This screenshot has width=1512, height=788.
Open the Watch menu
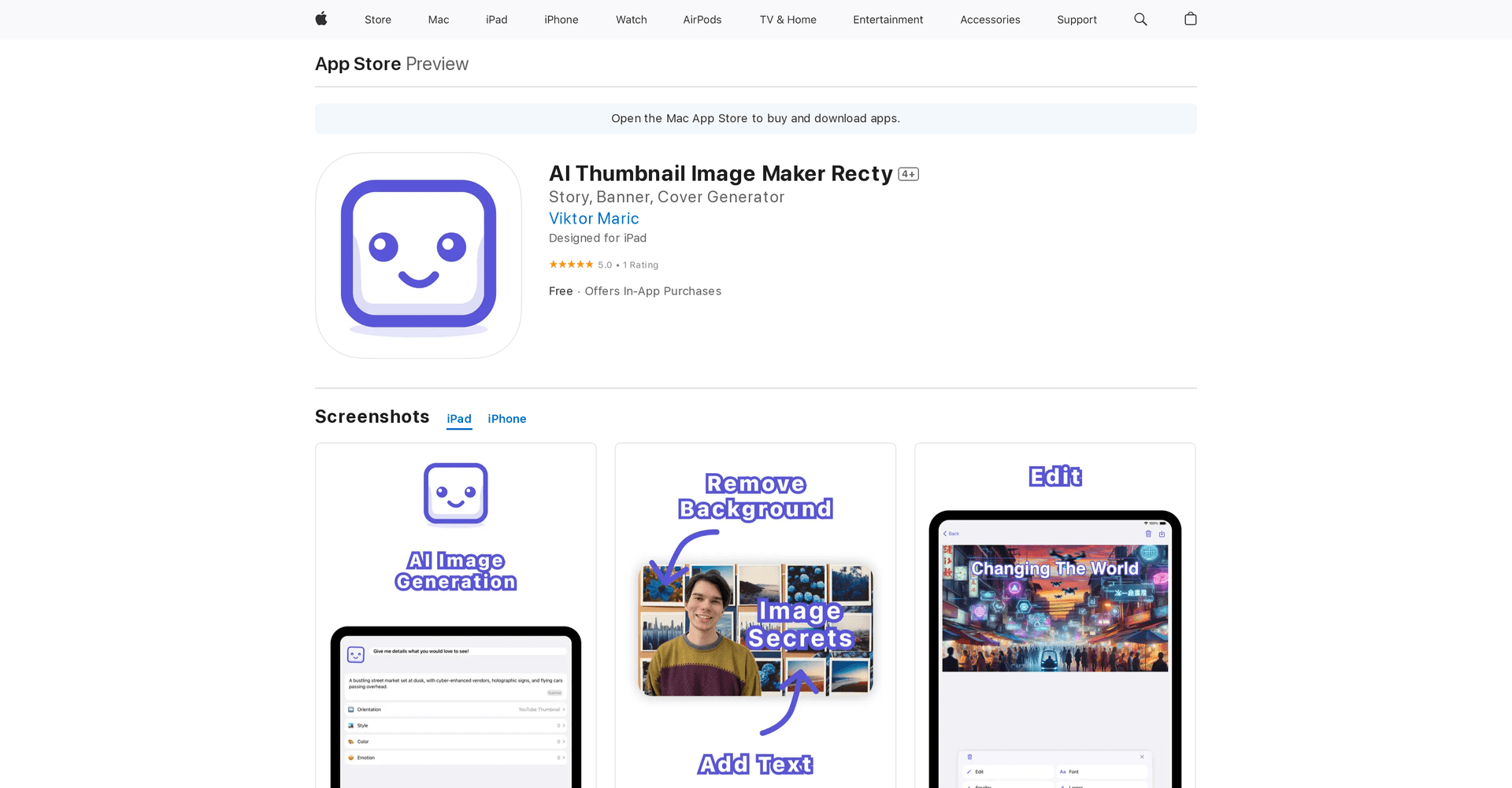(632, 20)
